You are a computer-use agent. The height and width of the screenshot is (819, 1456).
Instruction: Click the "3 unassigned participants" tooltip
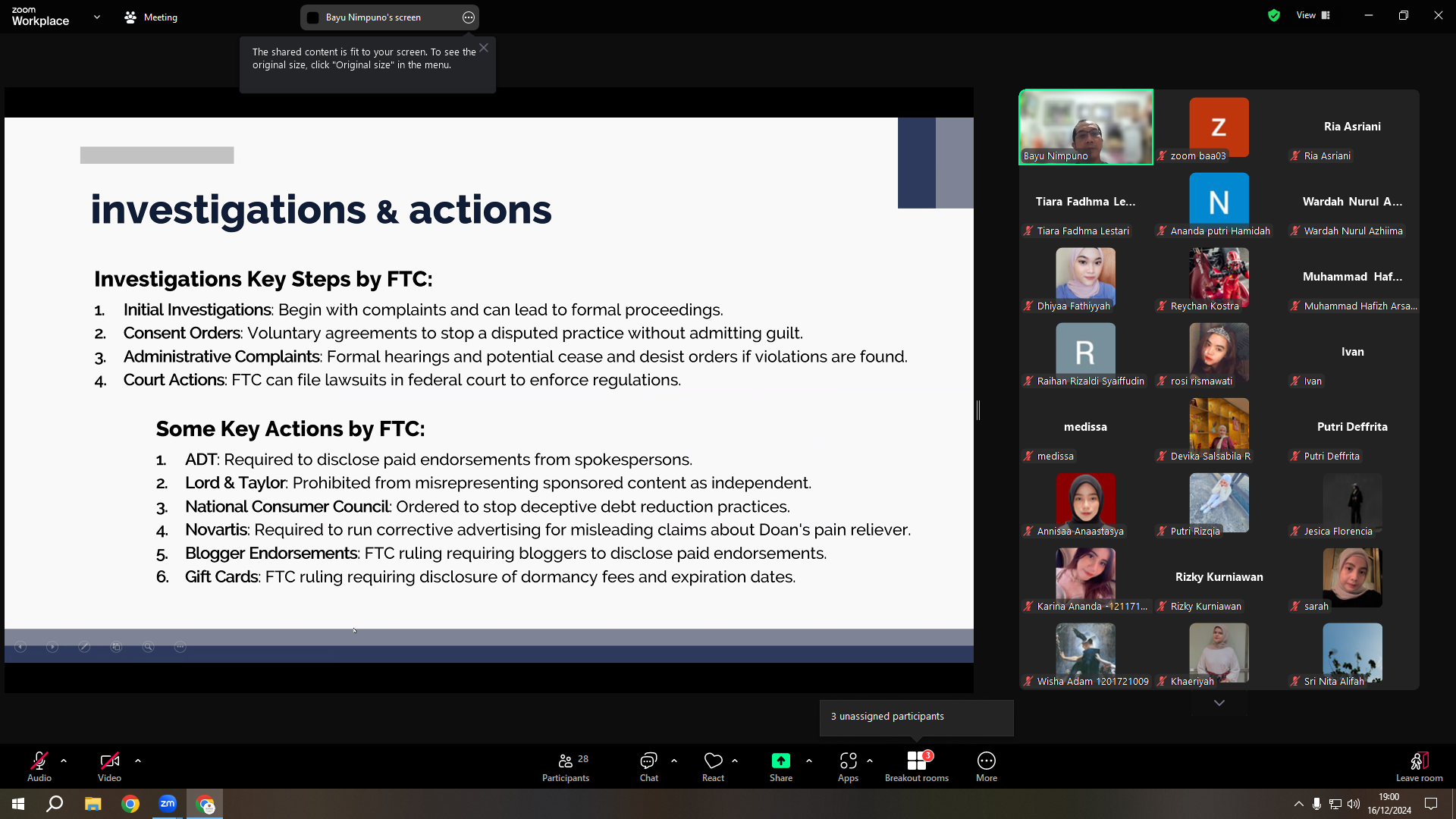916,717
